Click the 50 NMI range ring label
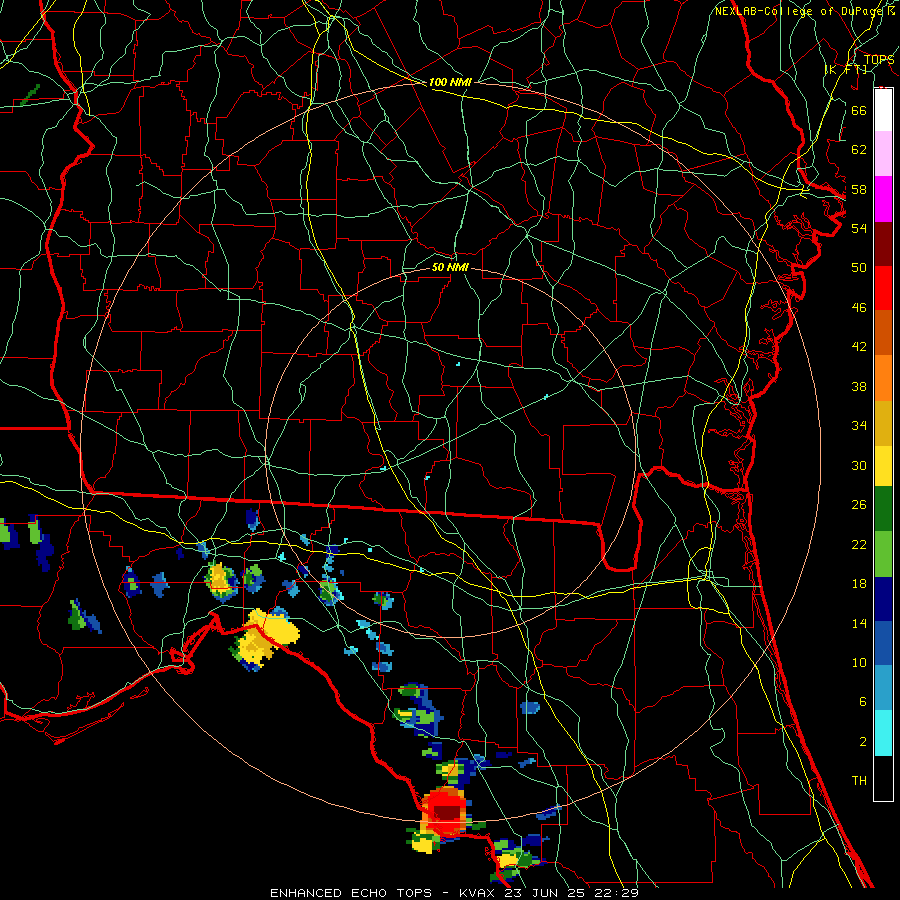 coord(450,268)
